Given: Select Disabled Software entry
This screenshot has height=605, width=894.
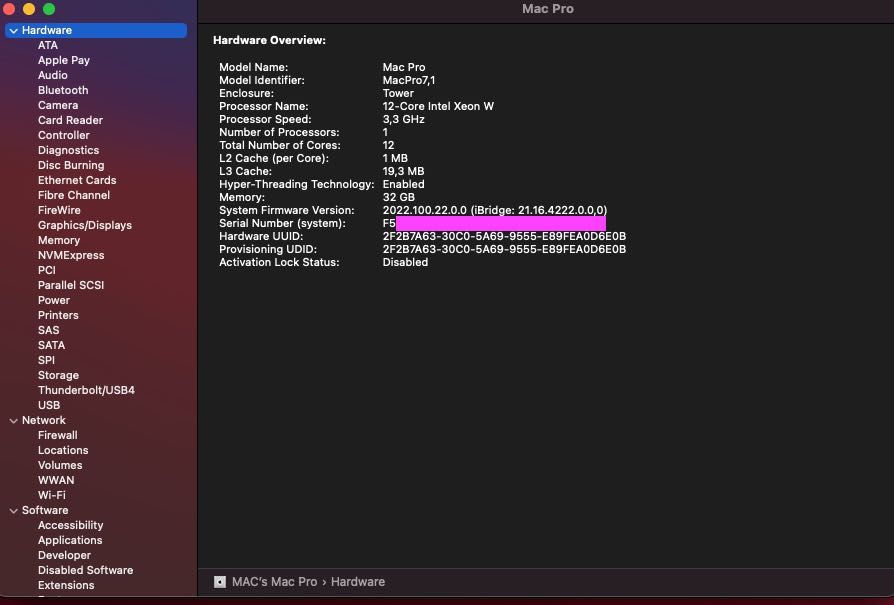Looking at the screenshot, I should [x=86, y=570].
